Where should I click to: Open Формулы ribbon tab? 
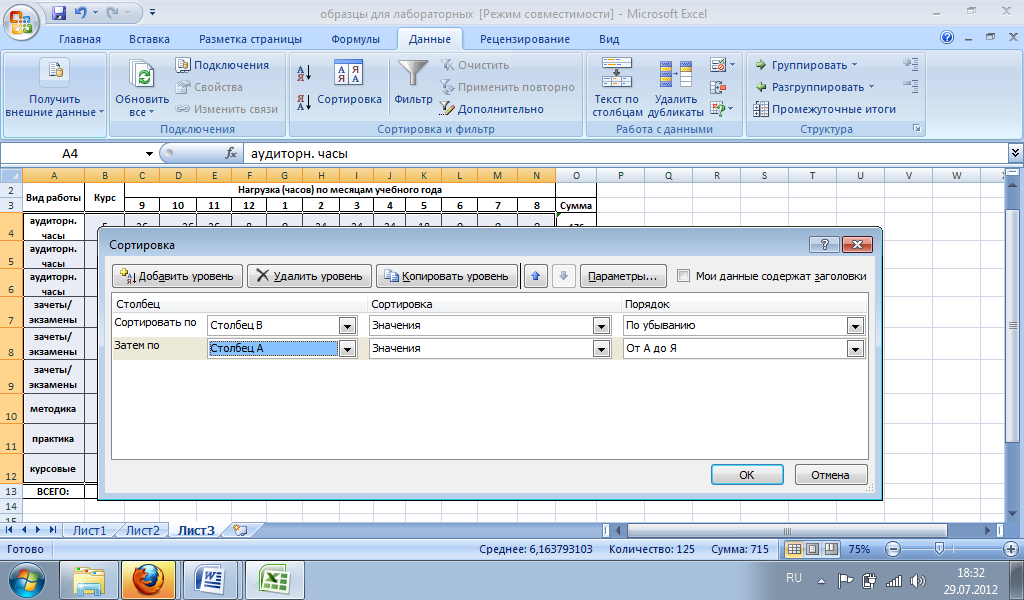pos(355,39)
